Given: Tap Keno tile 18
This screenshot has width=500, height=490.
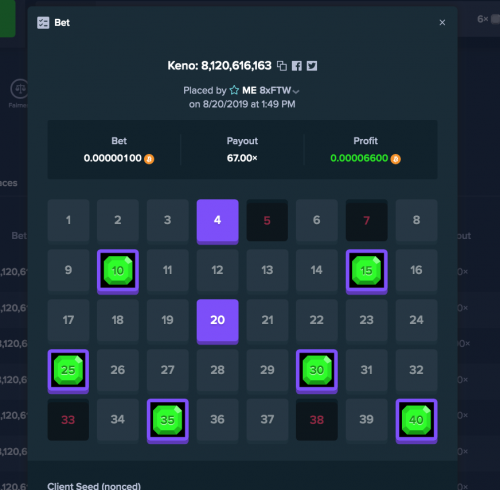Looking at the screenshot, I should pyautogui.click(x=118, y=320).
